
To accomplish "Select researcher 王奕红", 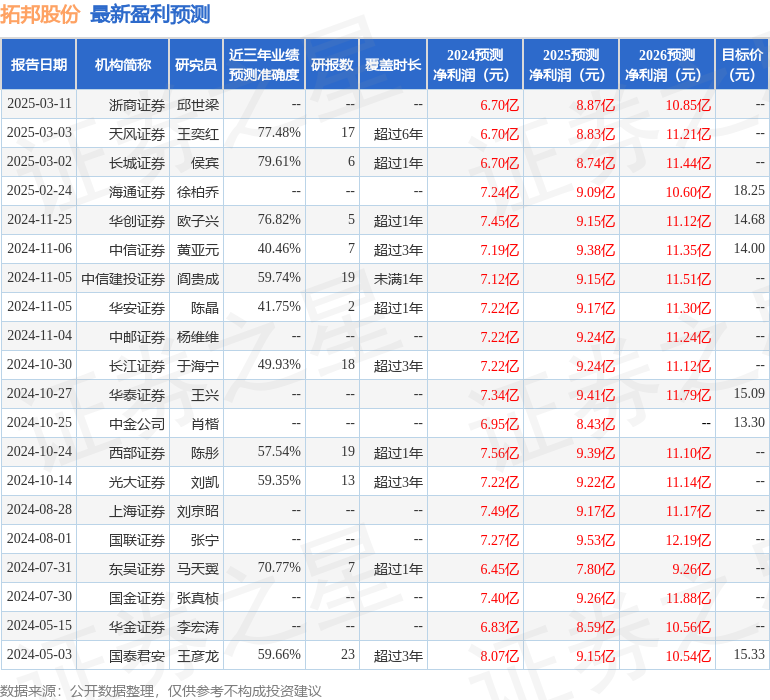I will point(197,134).
